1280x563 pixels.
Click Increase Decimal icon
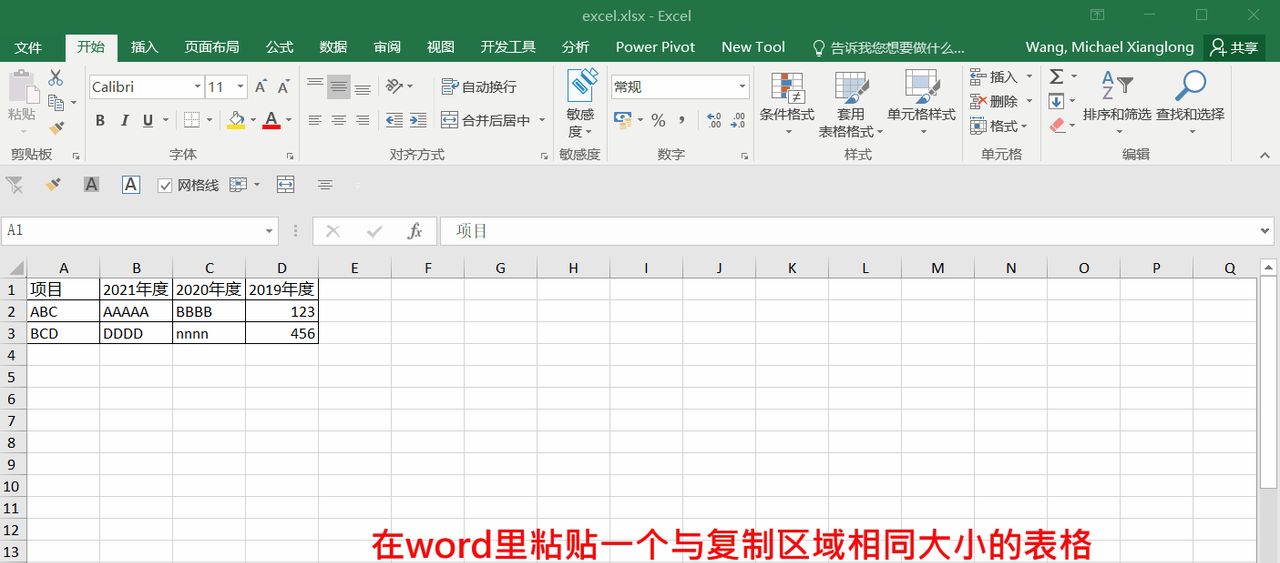click(x=714, y=120)
